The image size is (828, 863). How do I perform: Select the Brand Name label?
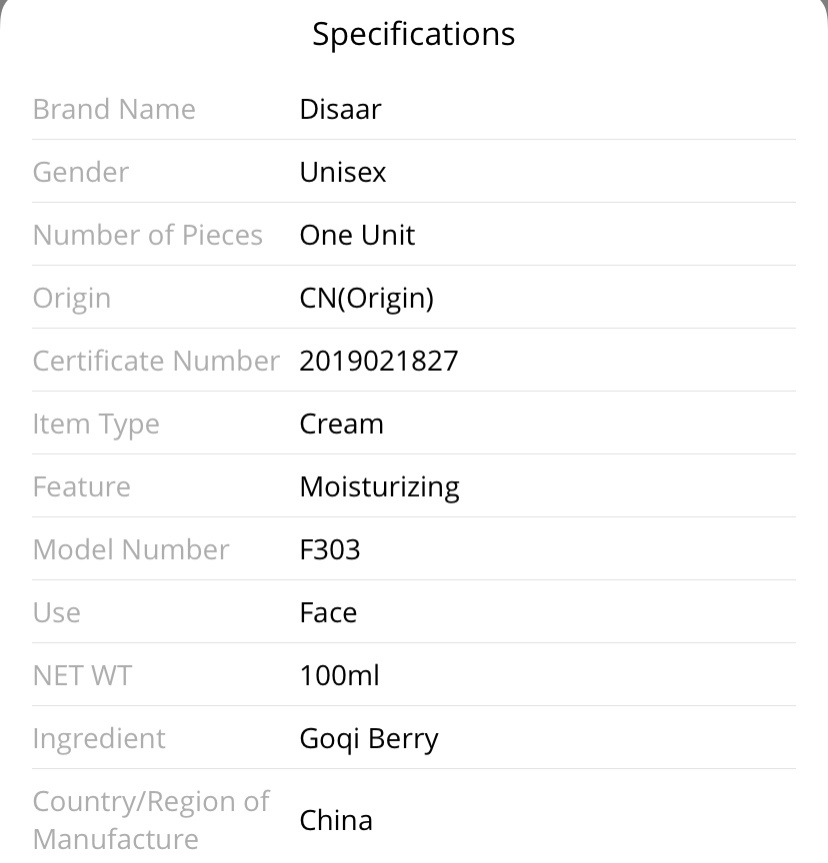114,109
